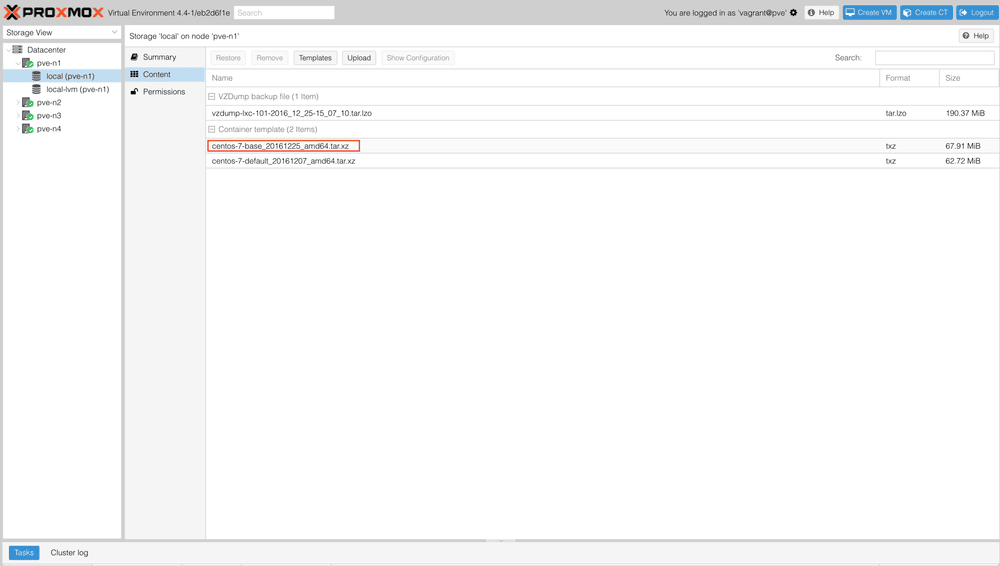
Task: Click the 67.91 MiB size cell
Action: coord(962,146)
